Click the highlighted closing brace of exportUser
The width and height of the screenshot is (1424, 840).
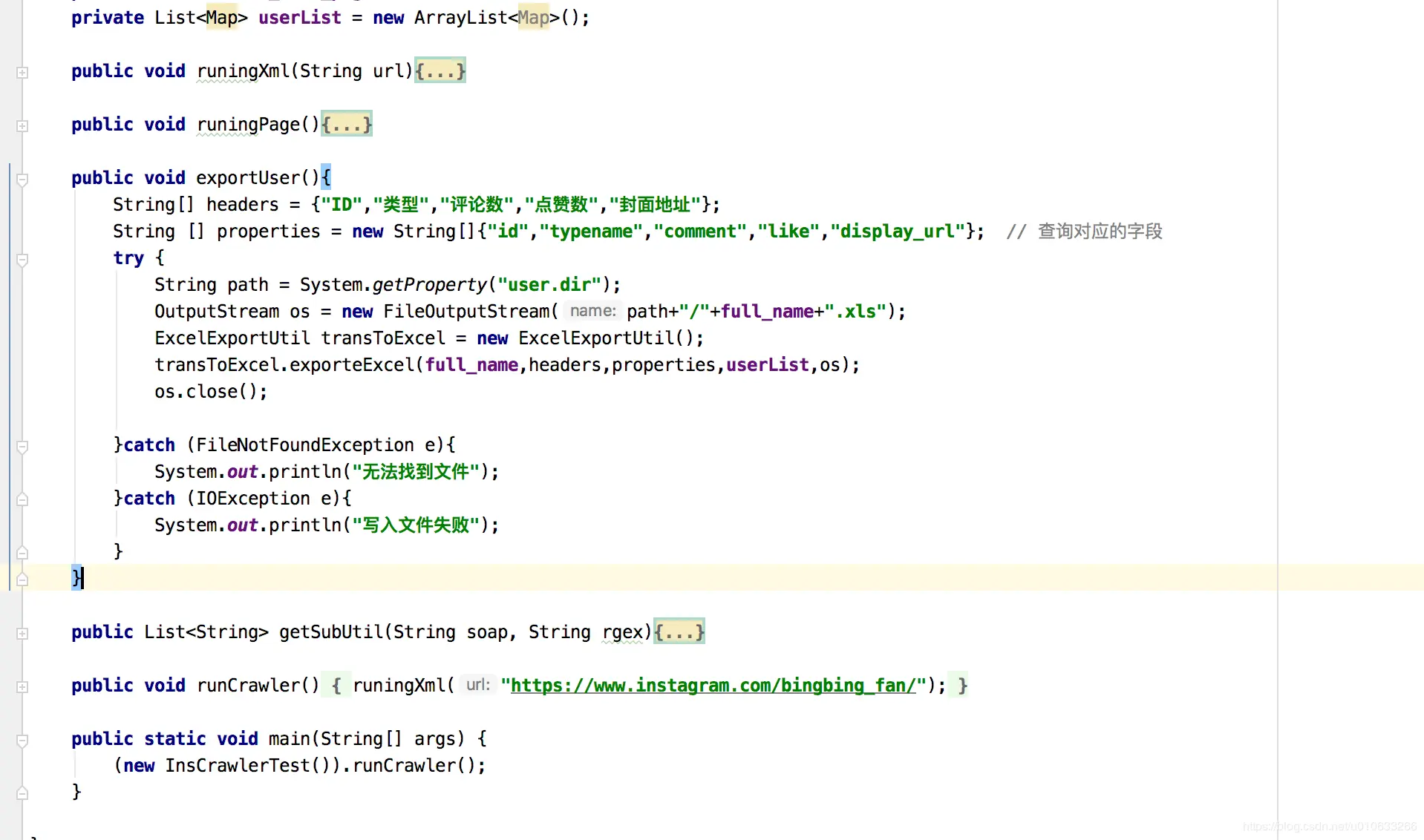pos(76,577)
